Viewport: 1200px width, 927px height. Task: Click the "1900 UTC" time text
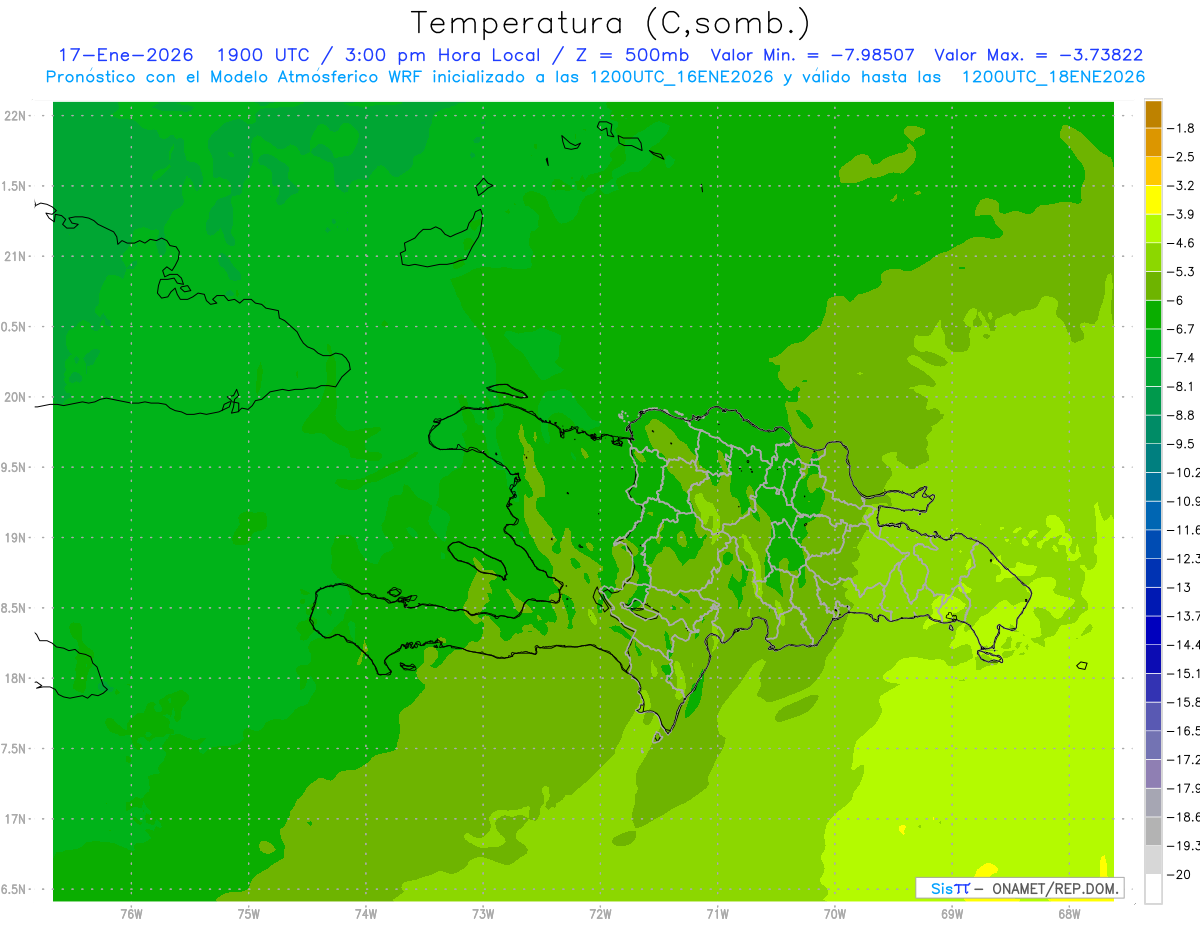pyautogui.click(x=263, y=55)
